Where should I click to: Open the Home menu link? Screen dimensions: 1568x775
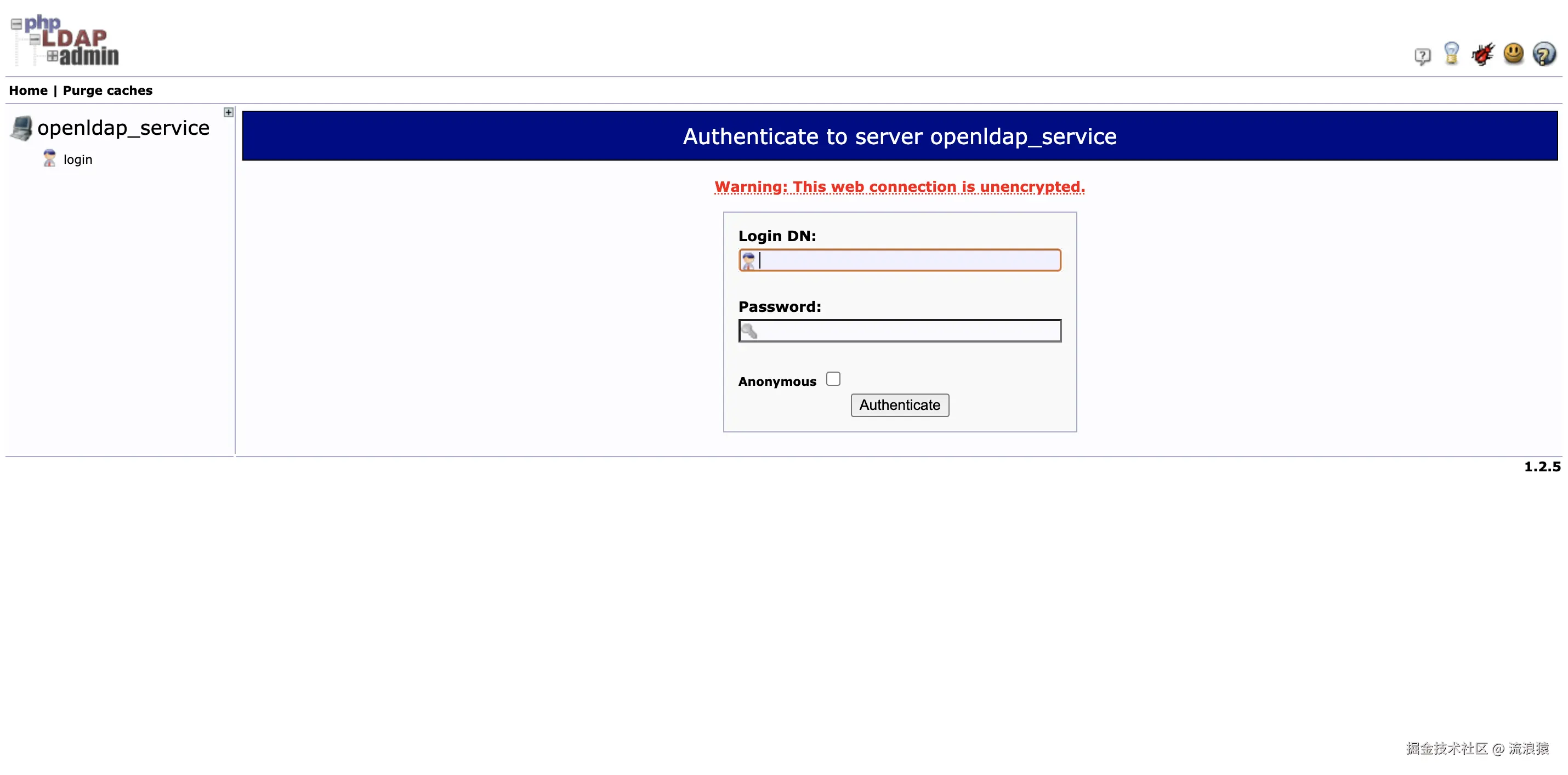[28, 90]
